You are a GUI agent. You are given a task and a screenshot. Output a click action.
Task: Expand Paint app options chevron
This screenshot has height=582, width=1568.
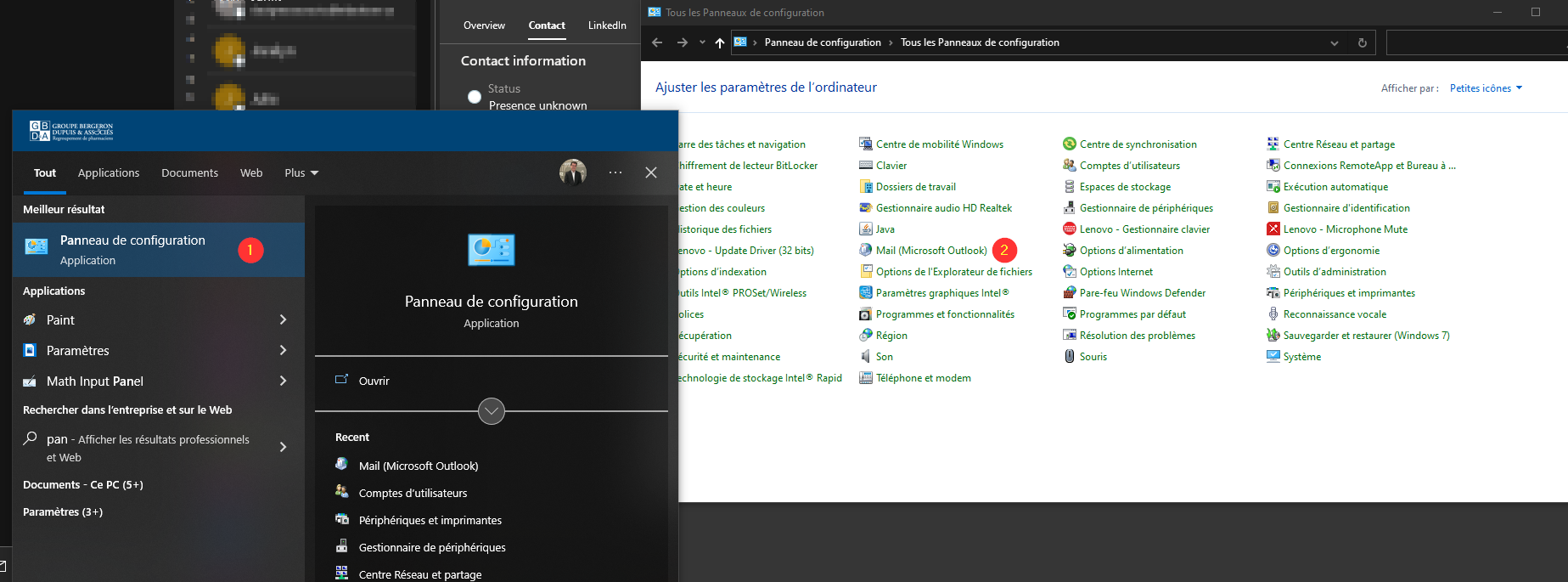(x=283, y=319)
